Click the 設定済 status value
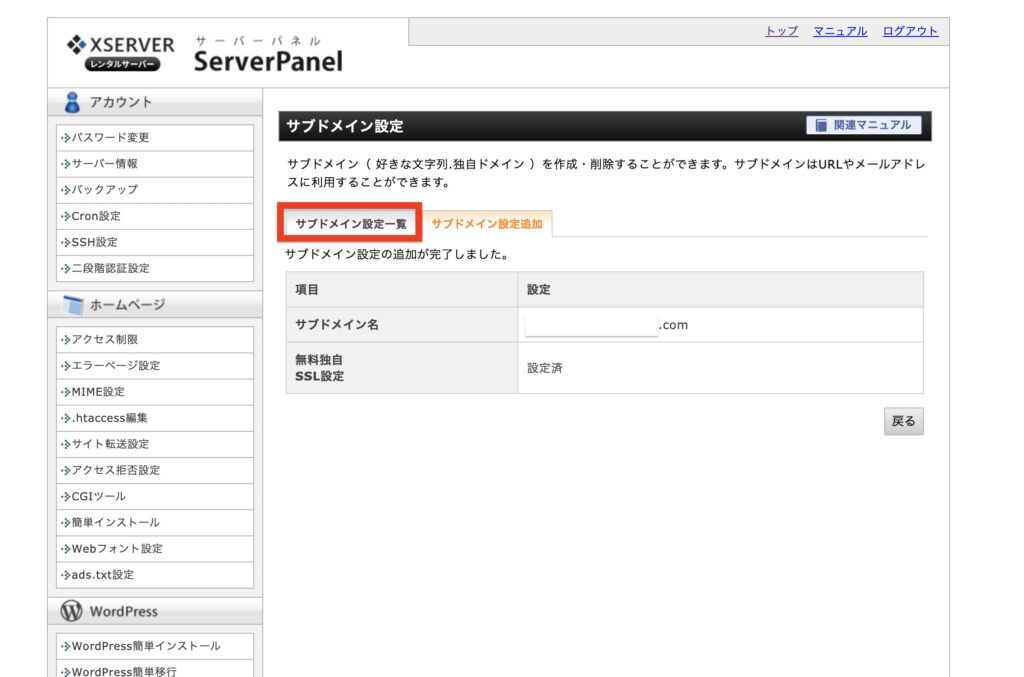Screen dimensions: 1024x677 (545, 368)
